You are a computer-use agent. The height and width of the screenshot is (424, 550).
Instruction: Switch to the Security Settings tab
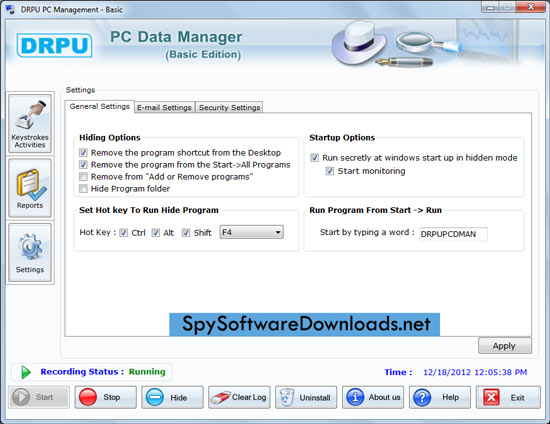pyautogui.click(x=229, y=107)
